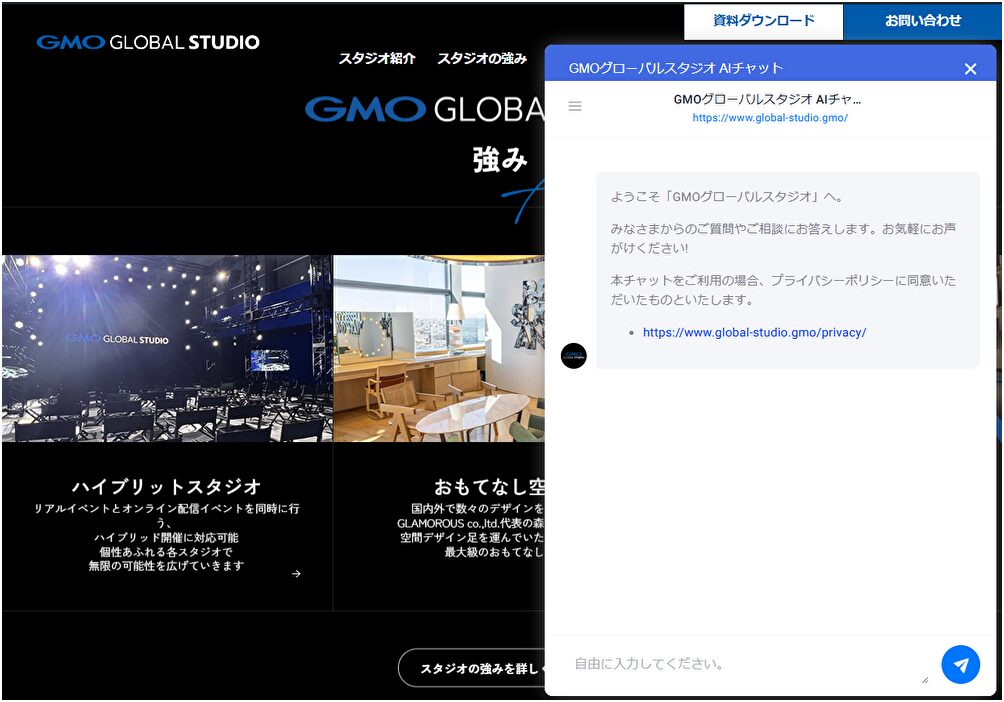The image size is (1004, 702).
Task: Send message using the paper plane icon
Action: coord(960,663)
